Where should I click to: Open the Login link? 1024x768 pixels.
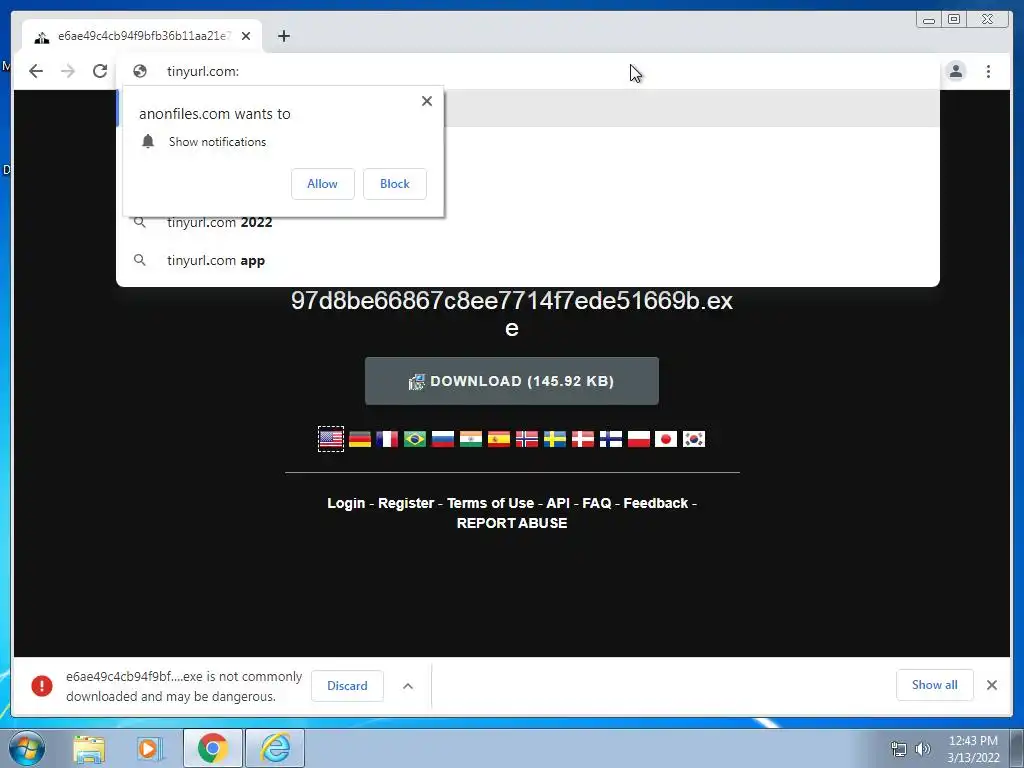pyautogui.click(x=346, y=504)
